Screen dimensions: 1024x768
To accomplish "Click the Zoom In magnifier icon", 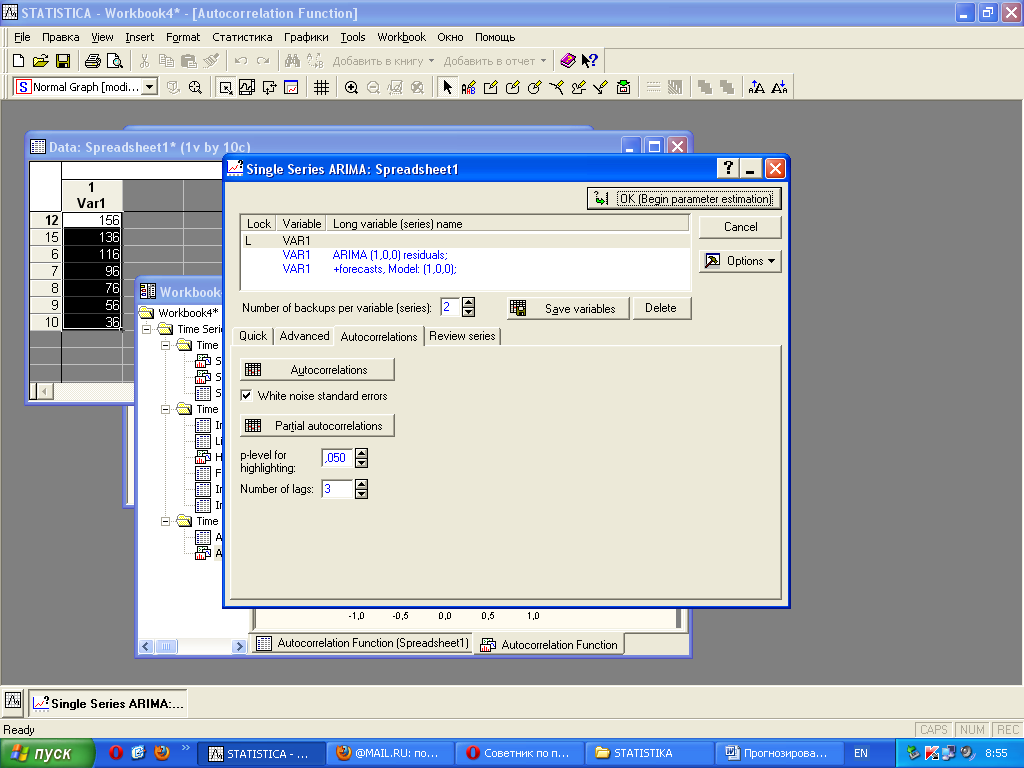I will (x=351, y=88).
